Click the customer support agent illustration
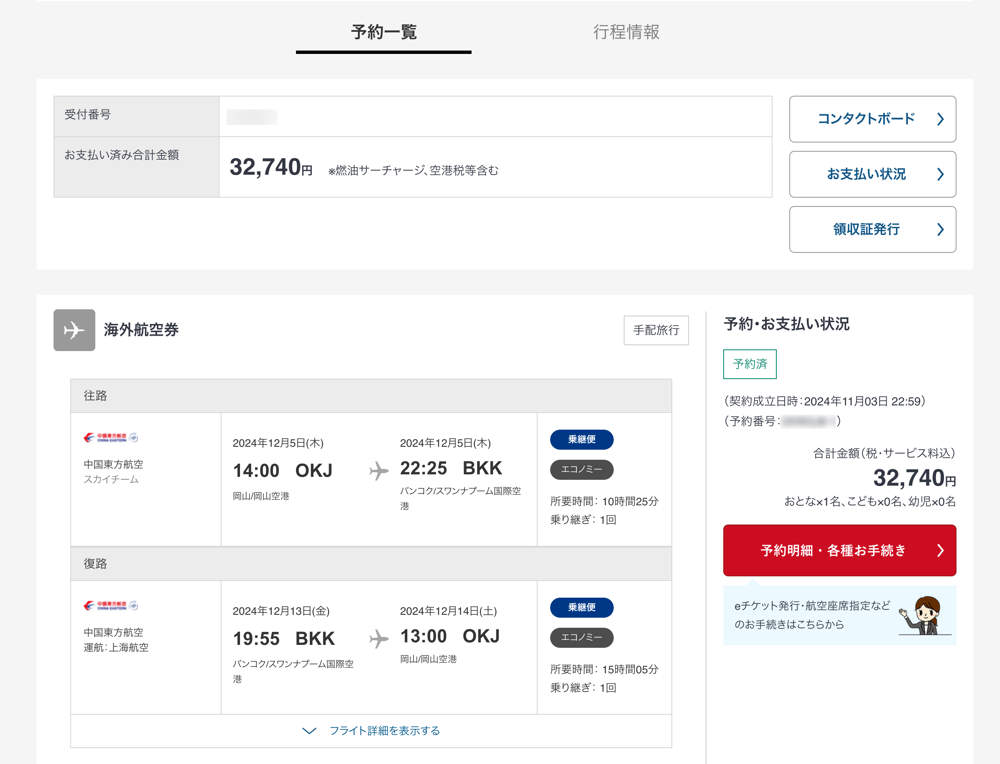1000x764 pixels. point(921,615)
